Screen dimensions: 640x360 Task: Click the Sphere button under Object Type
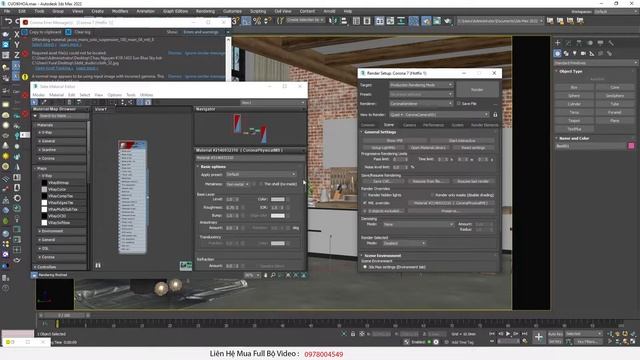tap(574, 96)
